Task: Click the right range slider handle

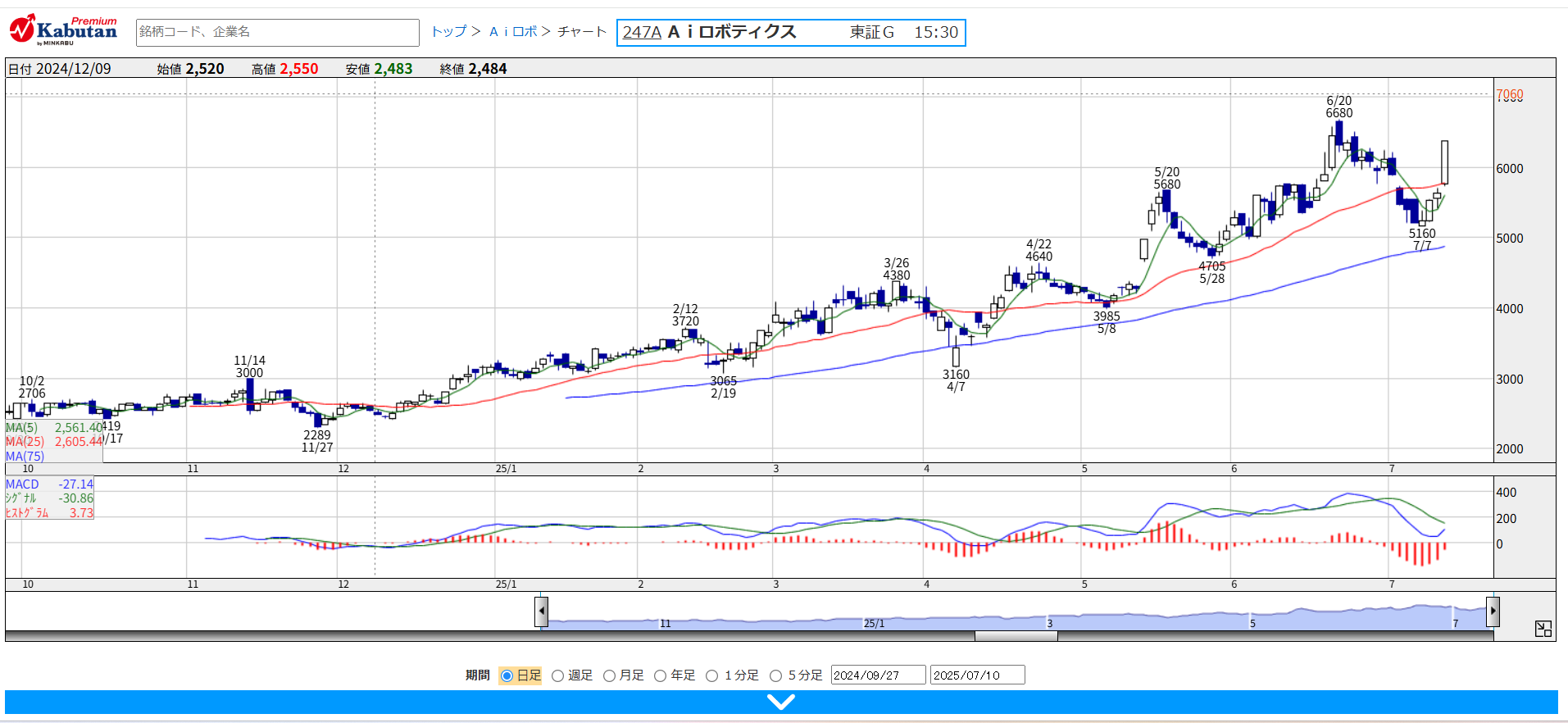Action: [1493, 612]
